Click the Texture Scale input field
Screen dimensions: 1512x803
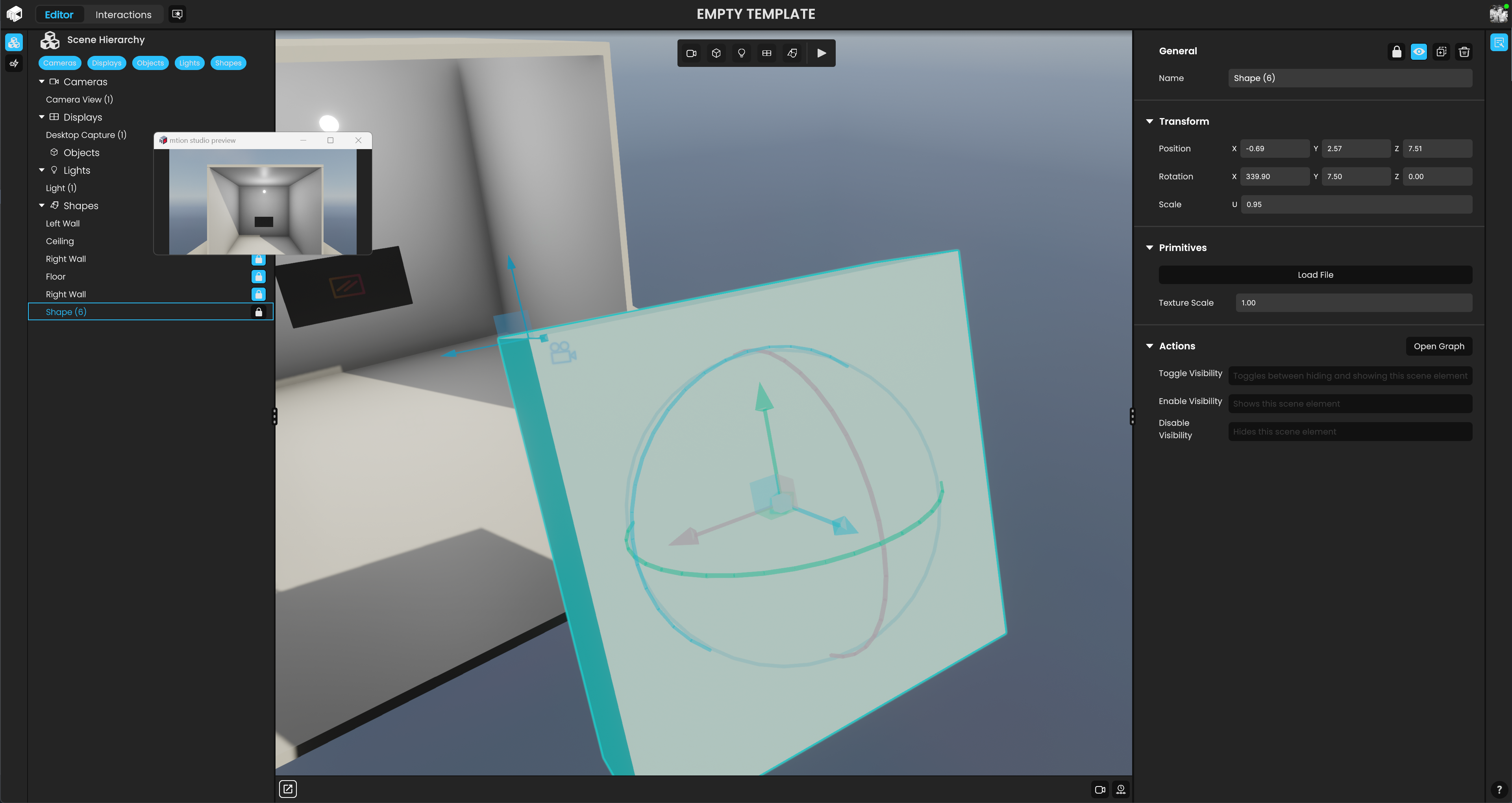click(1353, 303)
